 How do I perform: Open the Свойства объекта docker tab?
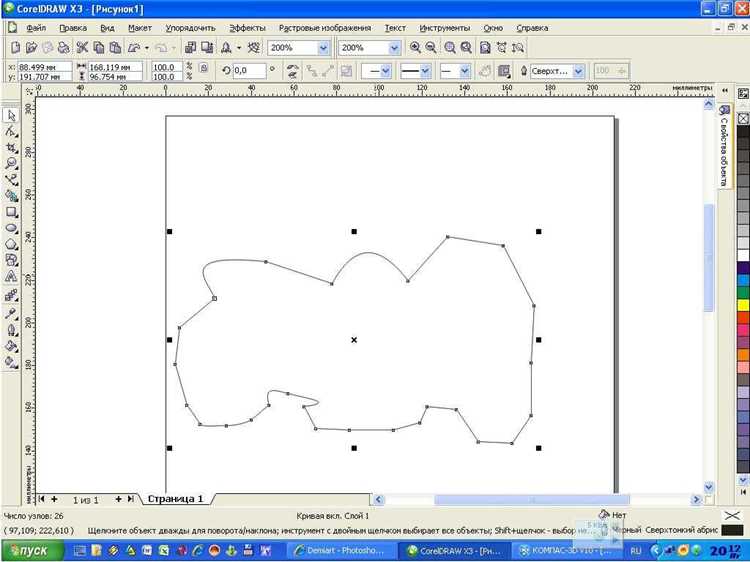point(724,147)
